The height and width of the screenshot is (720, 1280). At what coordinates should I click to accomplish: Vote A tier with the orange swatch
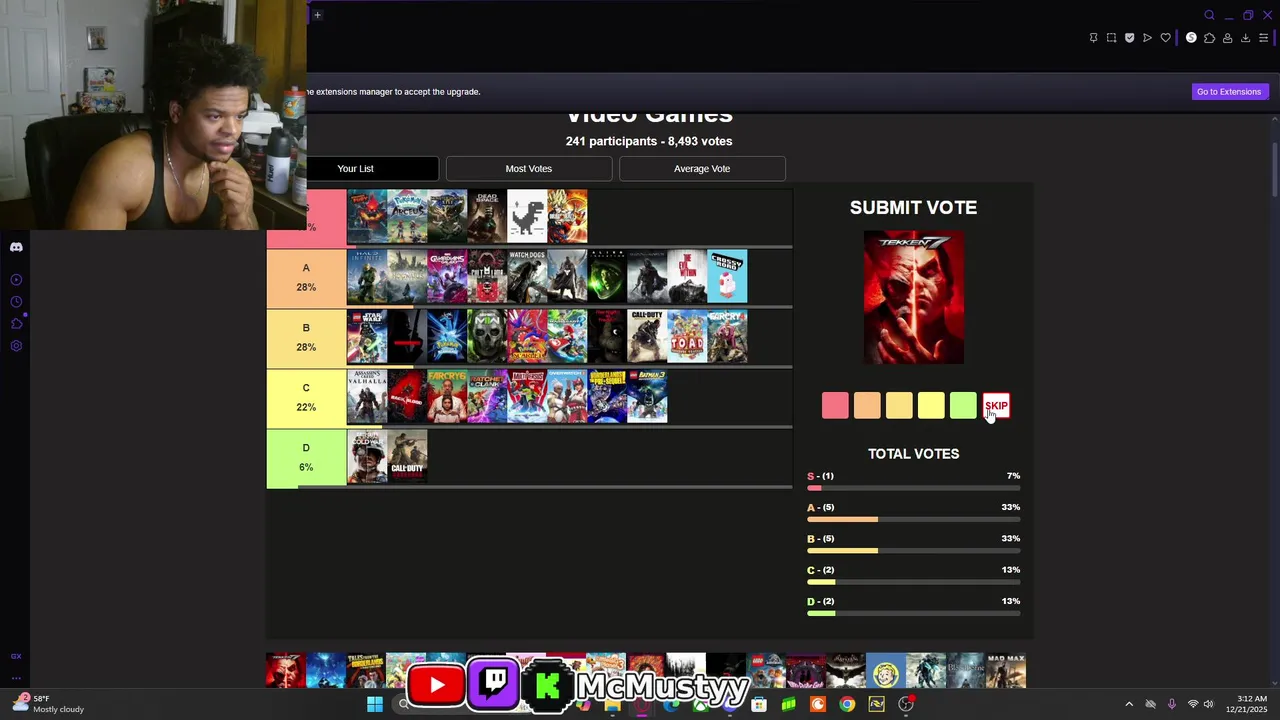[867, 406]
